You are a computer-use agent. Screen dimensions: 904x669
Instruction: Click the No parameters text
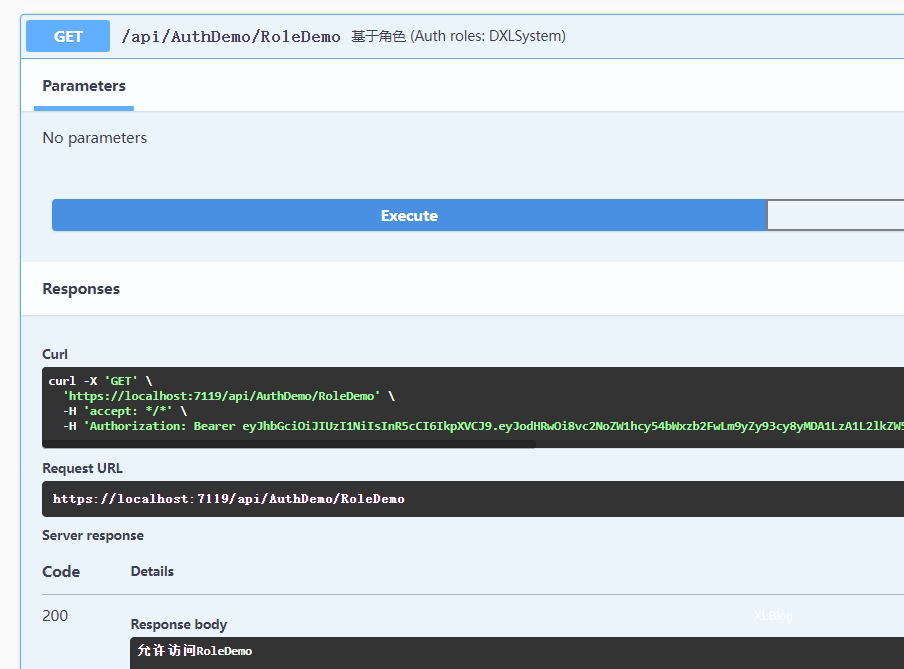pyautogui.click(x=95, y=138)
